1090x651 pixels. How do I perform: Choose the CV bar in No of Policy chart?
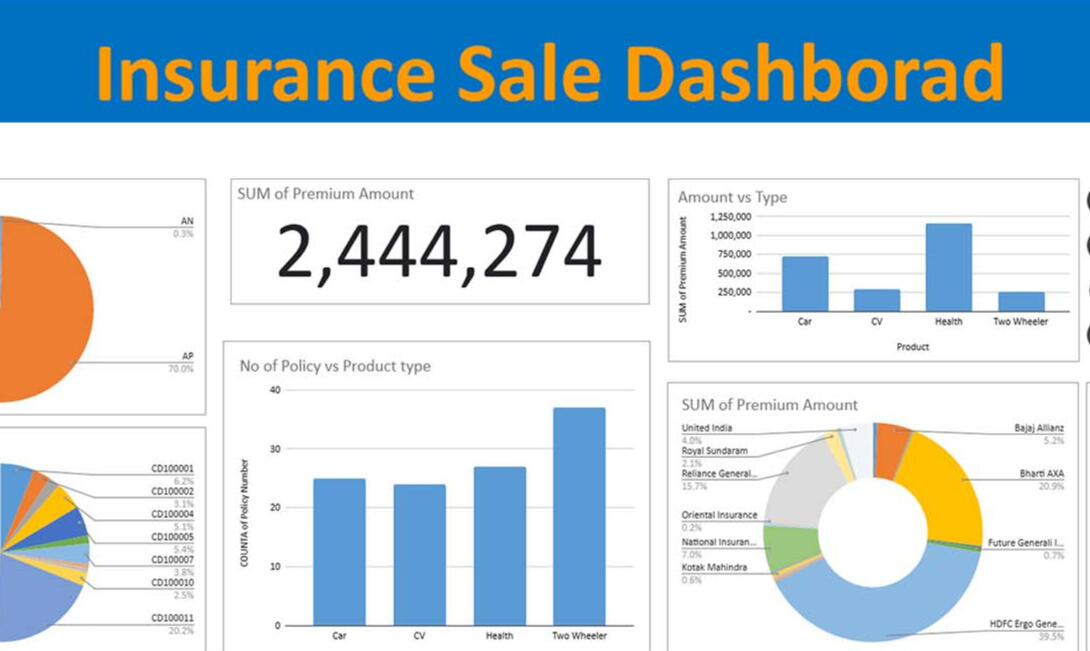click(419, 555)
